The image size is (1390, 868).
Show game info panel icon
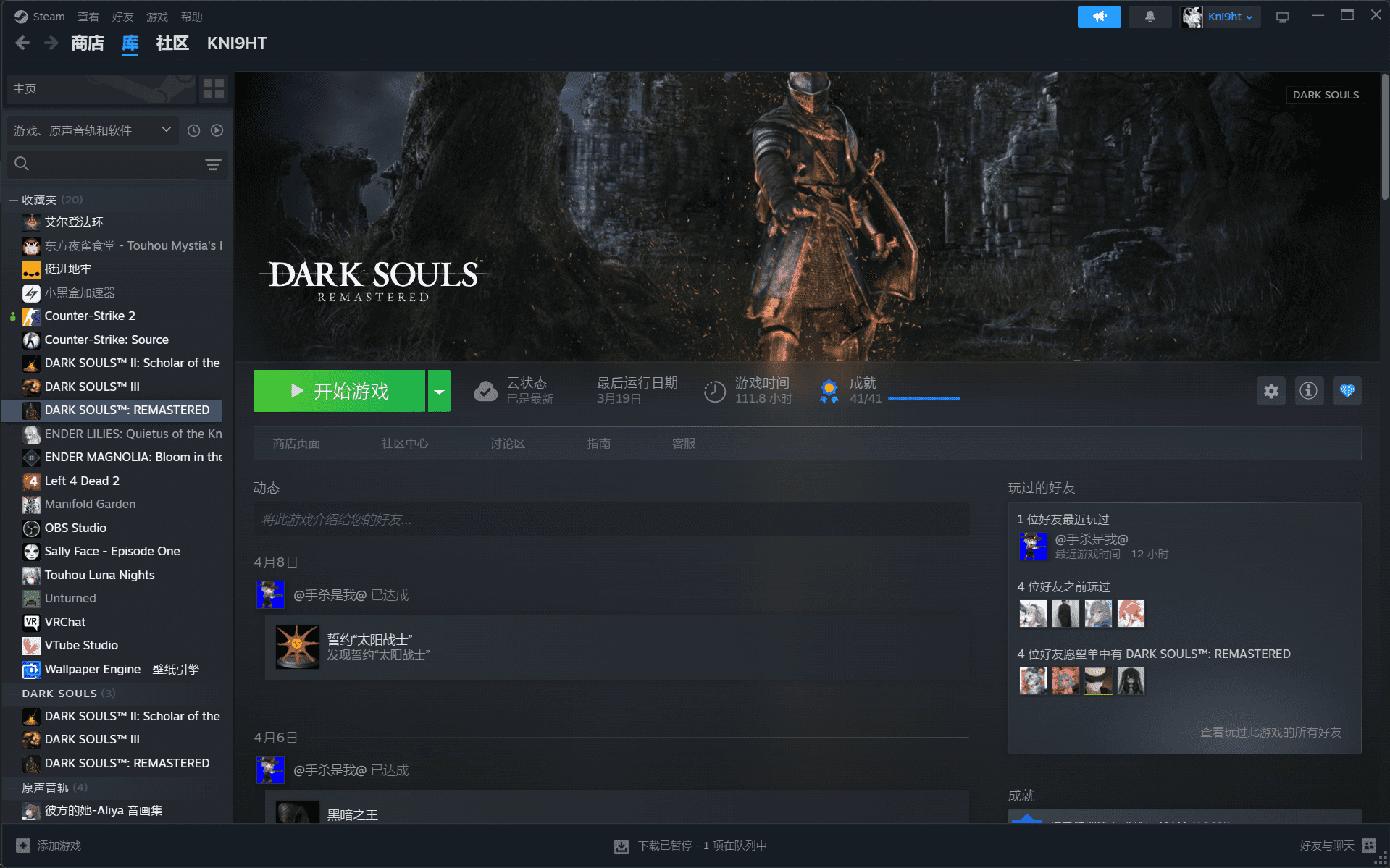point(1309,391)
